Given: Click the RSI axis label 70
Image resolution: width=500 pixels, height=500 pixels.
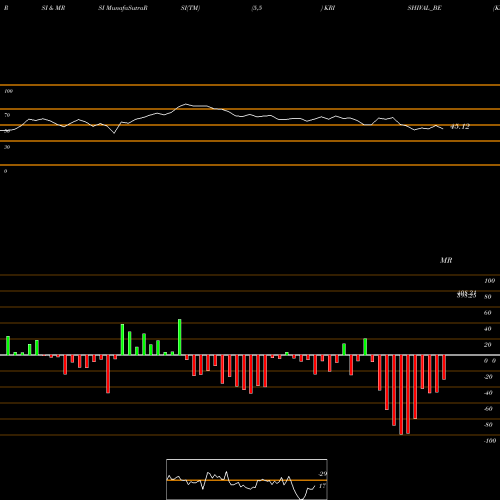Looking at the screenshot, I should 7,115.
